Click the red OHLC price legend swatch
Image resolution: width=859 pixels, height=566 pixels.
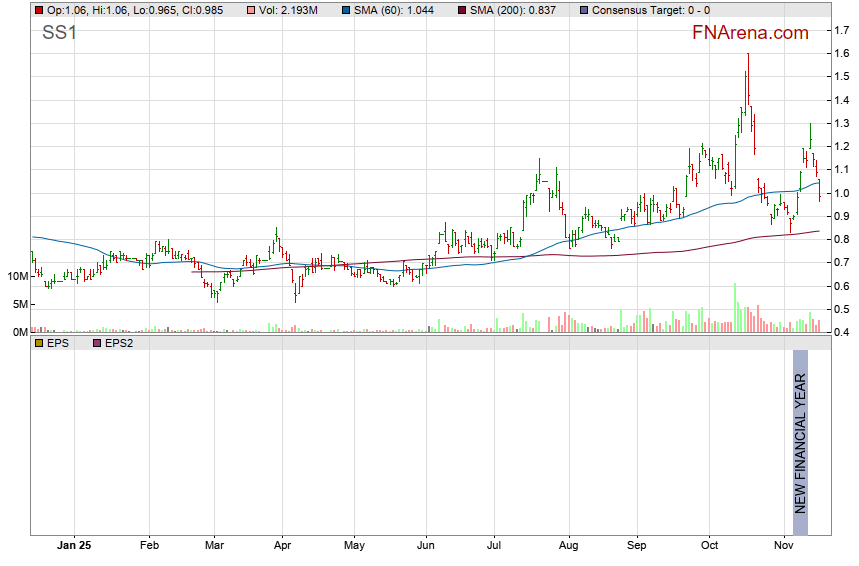[x=39, y=10]
